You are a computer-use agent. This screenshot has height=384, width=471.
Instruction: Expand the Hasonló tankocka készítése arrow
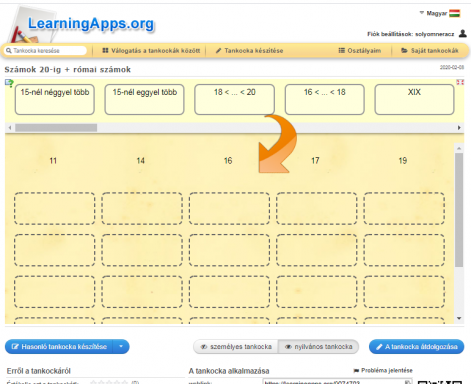pyautogui.click(x=121, y=347)
